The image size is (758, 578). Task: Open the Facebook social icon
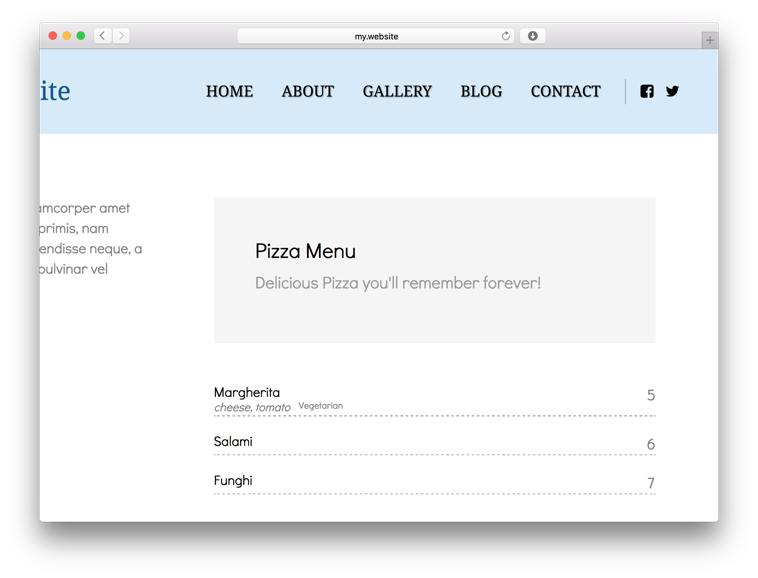pos(647,91)
